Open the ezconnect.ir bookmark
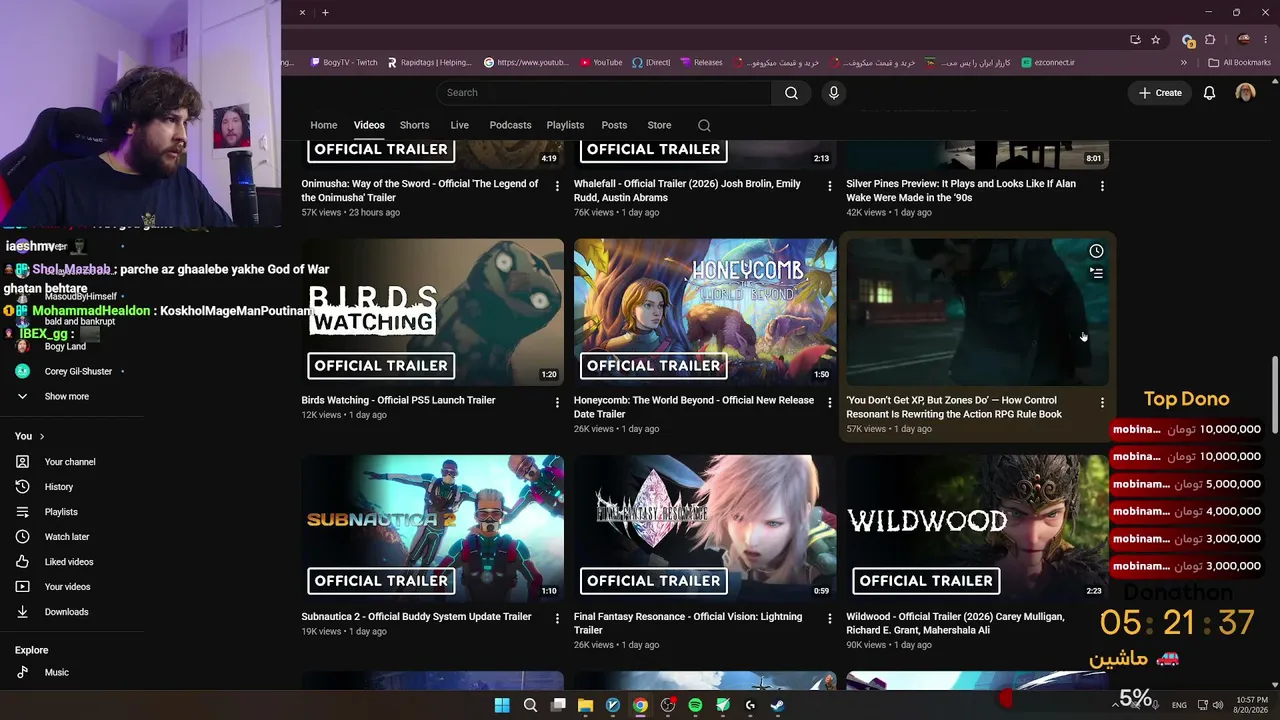Viewport: 1280px width, 720px height. 1048,62
